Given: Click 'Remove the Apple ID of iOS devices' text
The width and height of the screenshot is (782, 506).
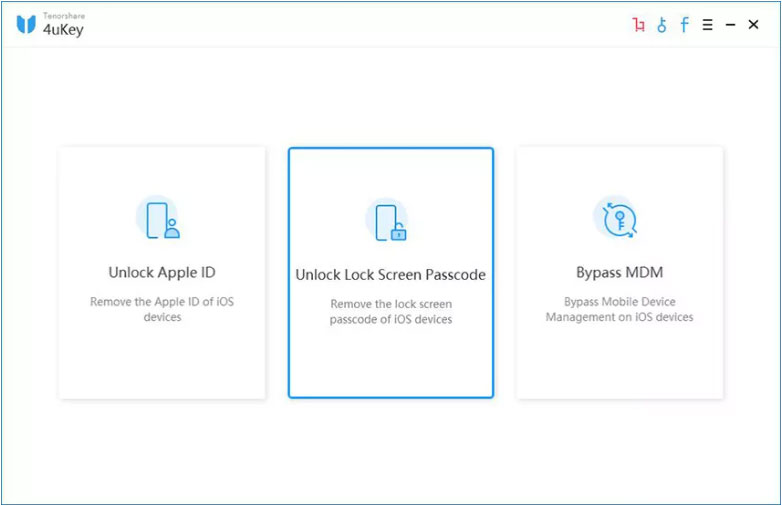Looking at the screenshot, I should 162,309.
